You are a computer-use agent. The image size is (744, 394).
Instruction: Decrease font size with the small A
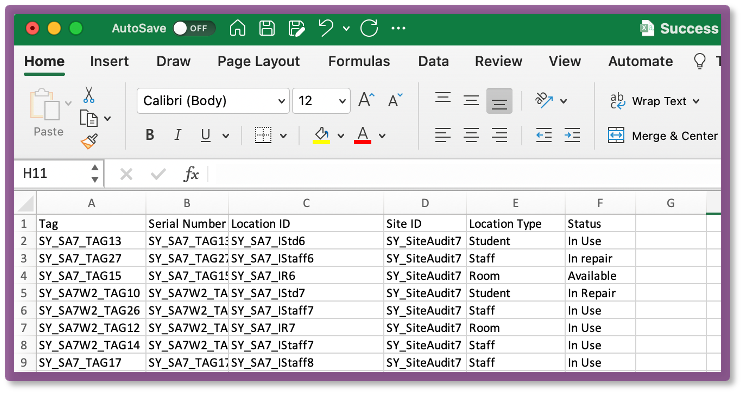coord(395,100)
